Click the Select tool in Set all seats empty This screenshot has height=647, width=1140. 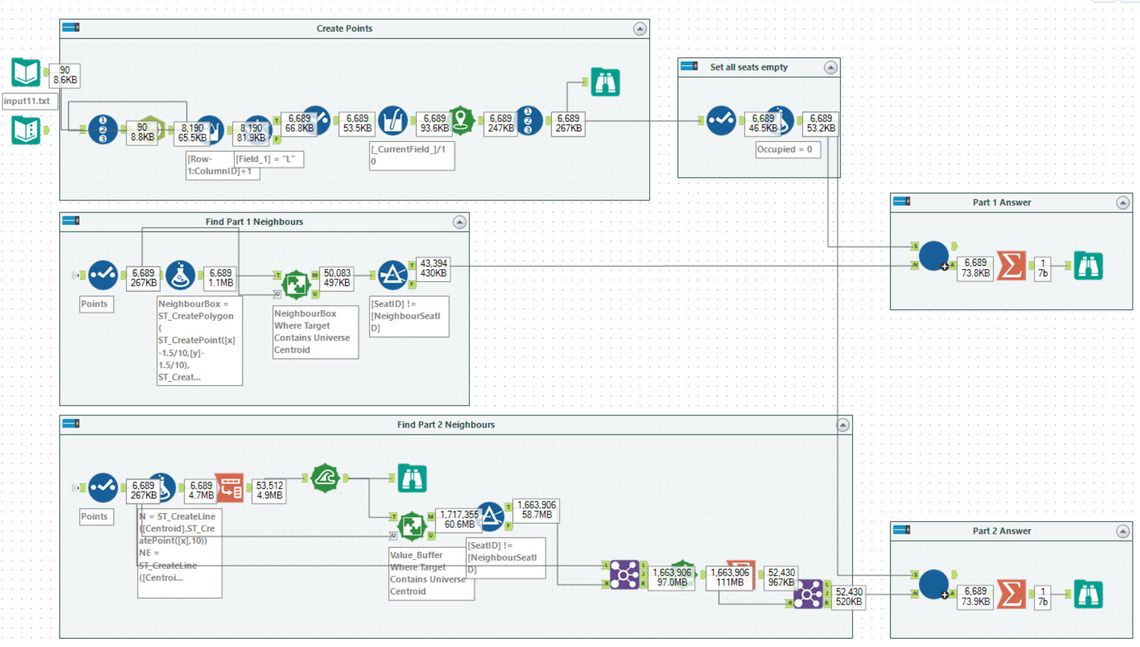pos(721,121)
